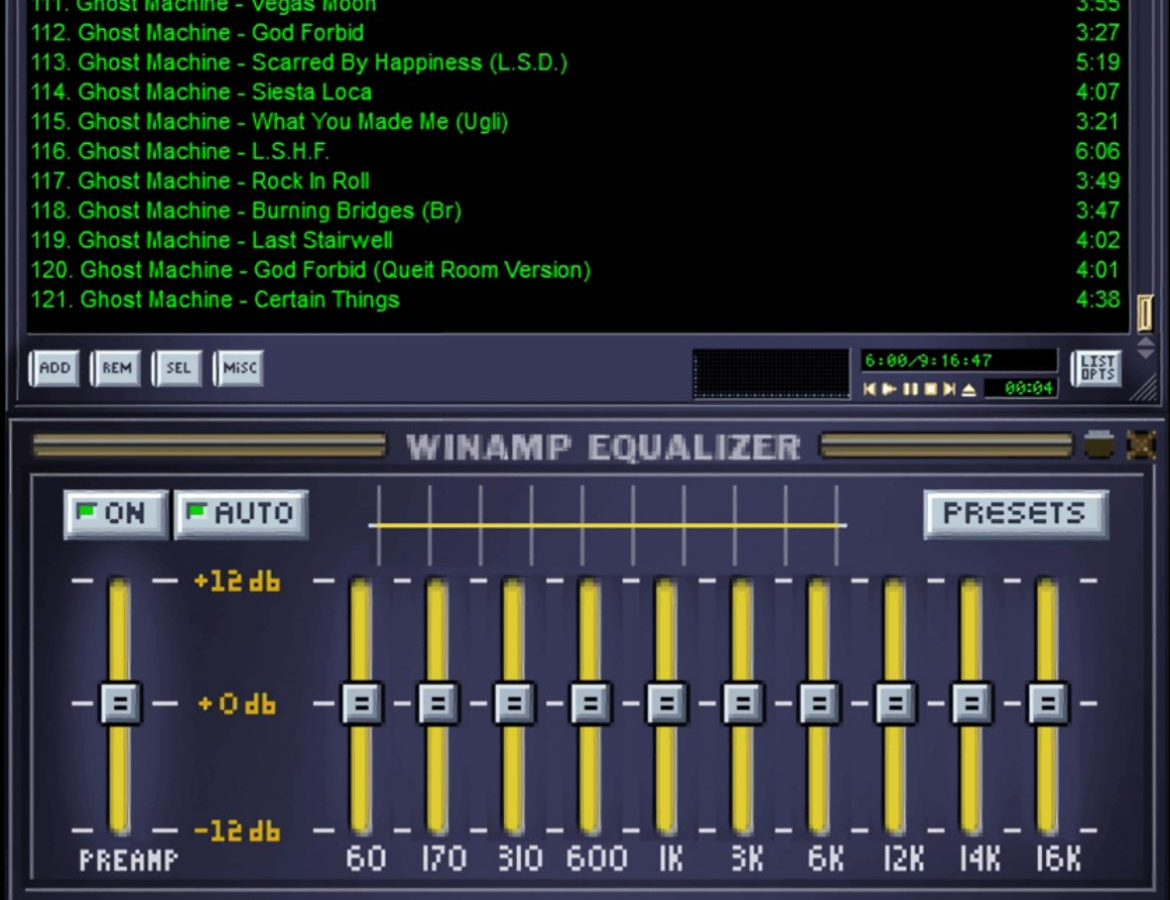Click the 14K band slider handle
The width and height of the screenshot is (1170, 900).
972,702
